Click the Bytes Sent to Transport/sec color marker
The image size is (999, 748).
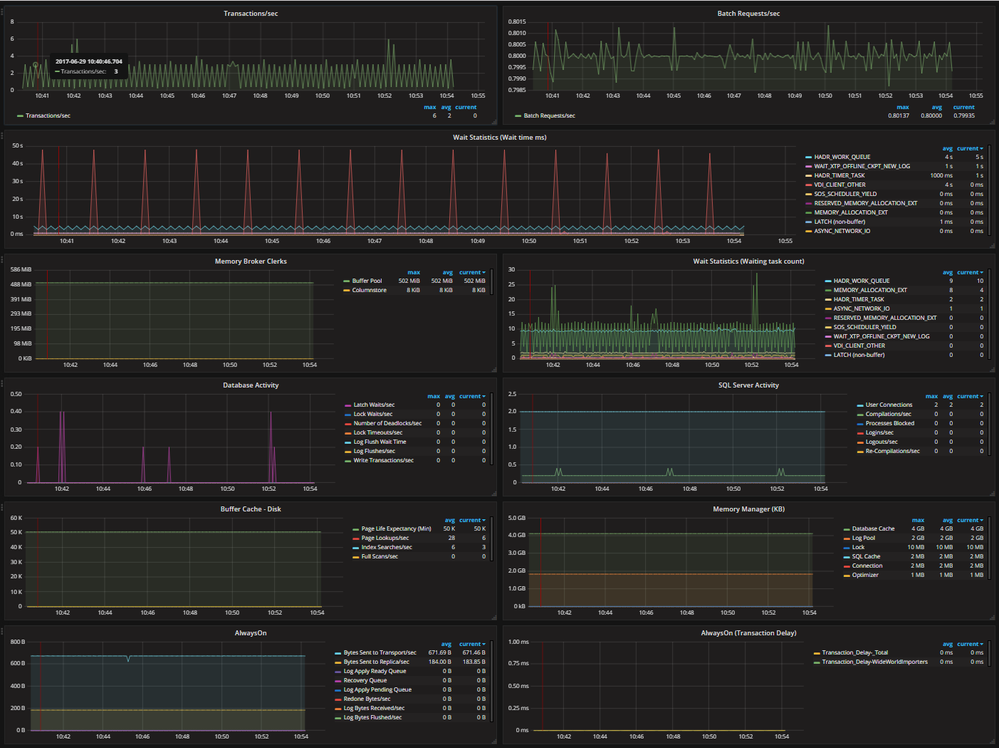[x=338, y=653]
